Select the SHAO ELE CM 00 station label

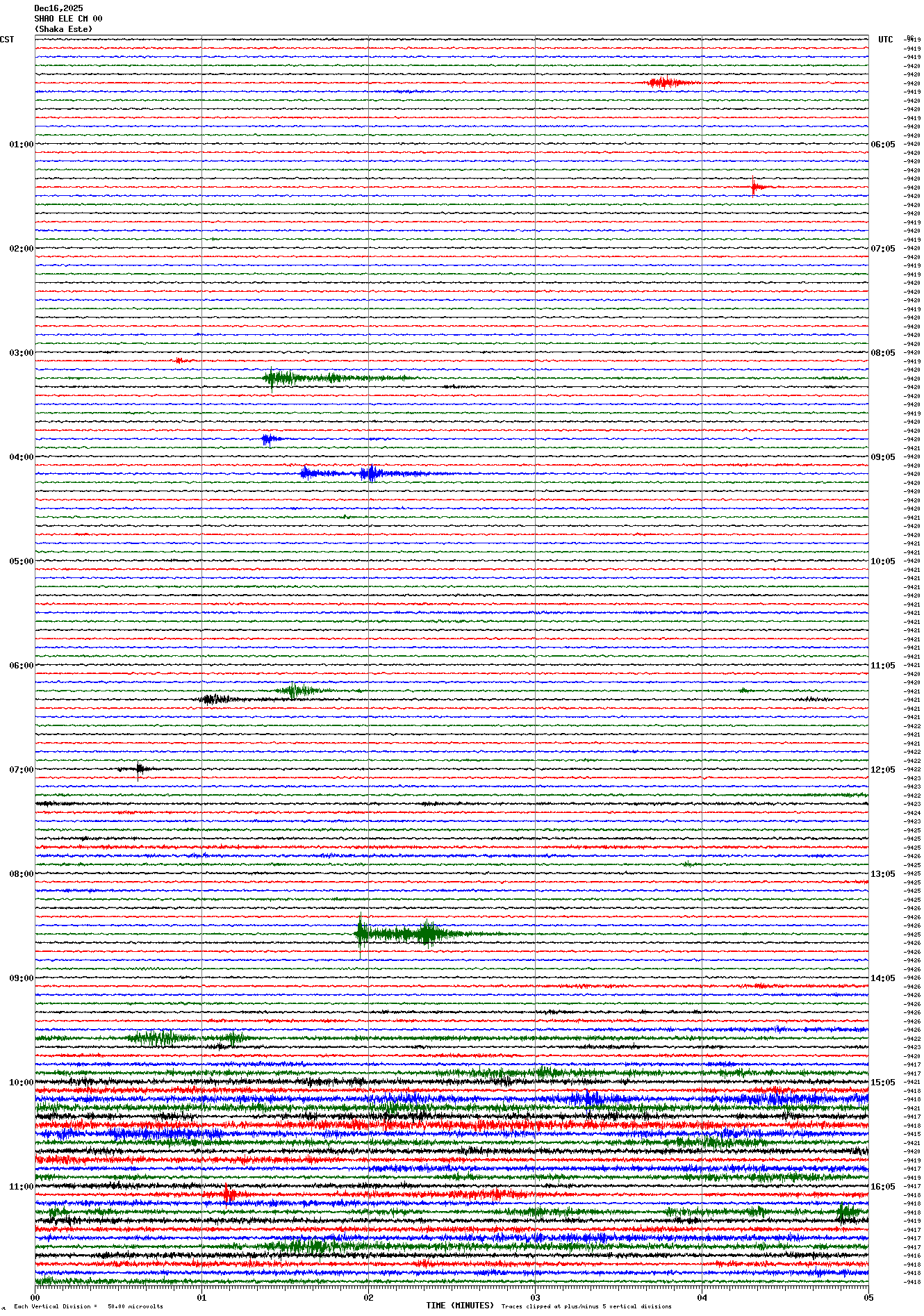click(x=68, y=19)
